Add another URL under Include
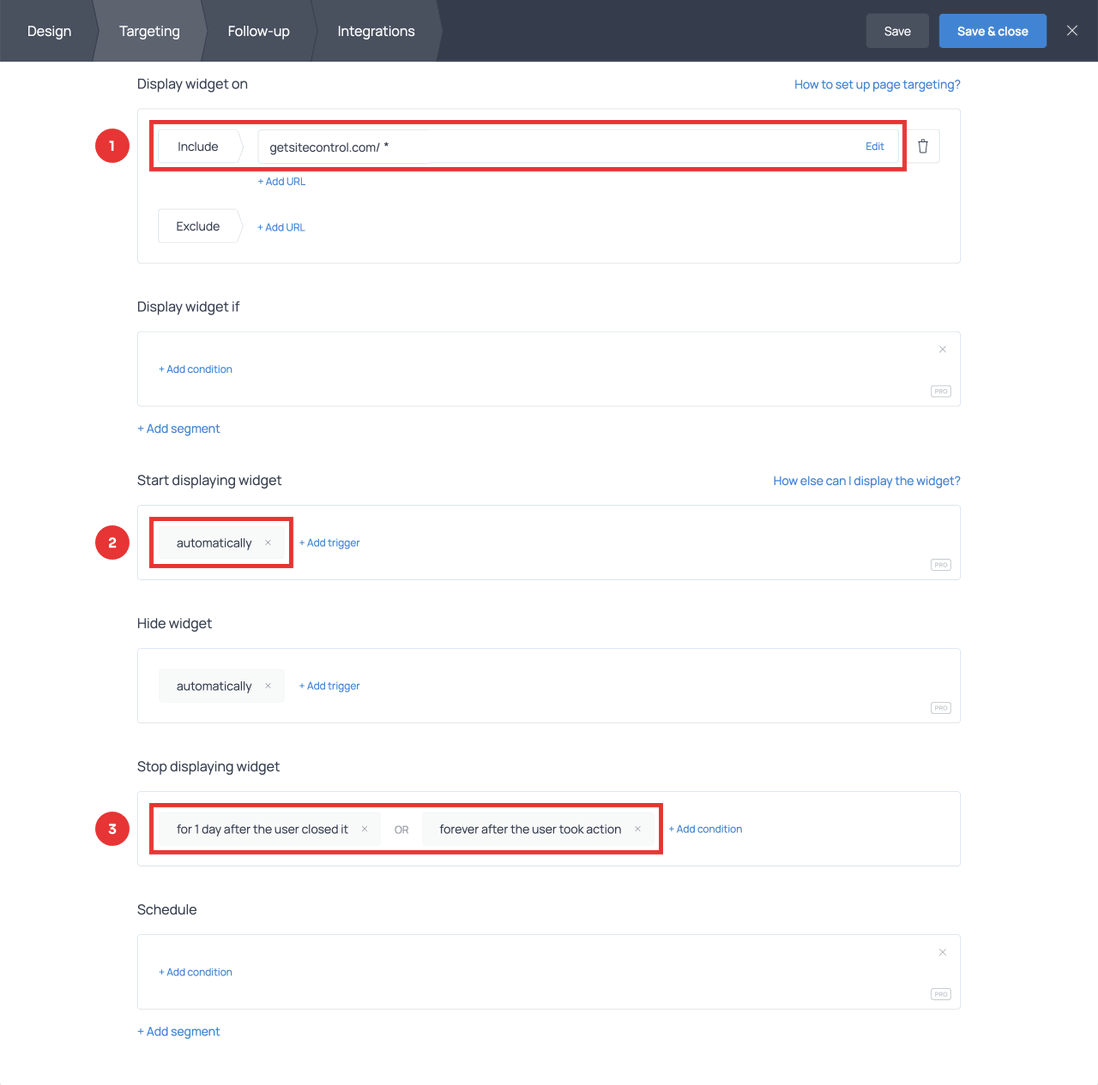 click(281, 181)
